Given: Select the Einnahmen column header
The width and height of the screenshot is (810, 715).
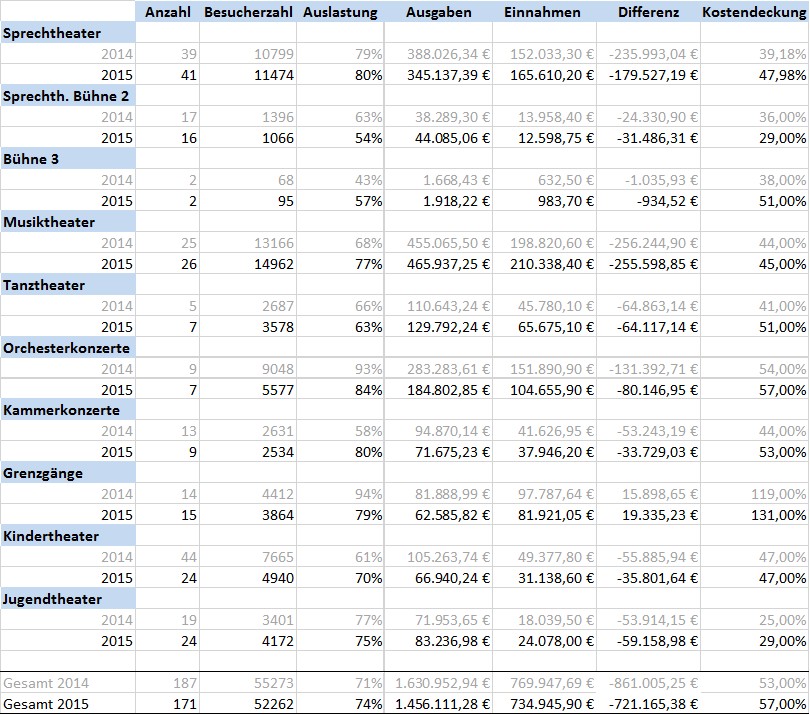Looking at the screenshot, I should (544, 12).
